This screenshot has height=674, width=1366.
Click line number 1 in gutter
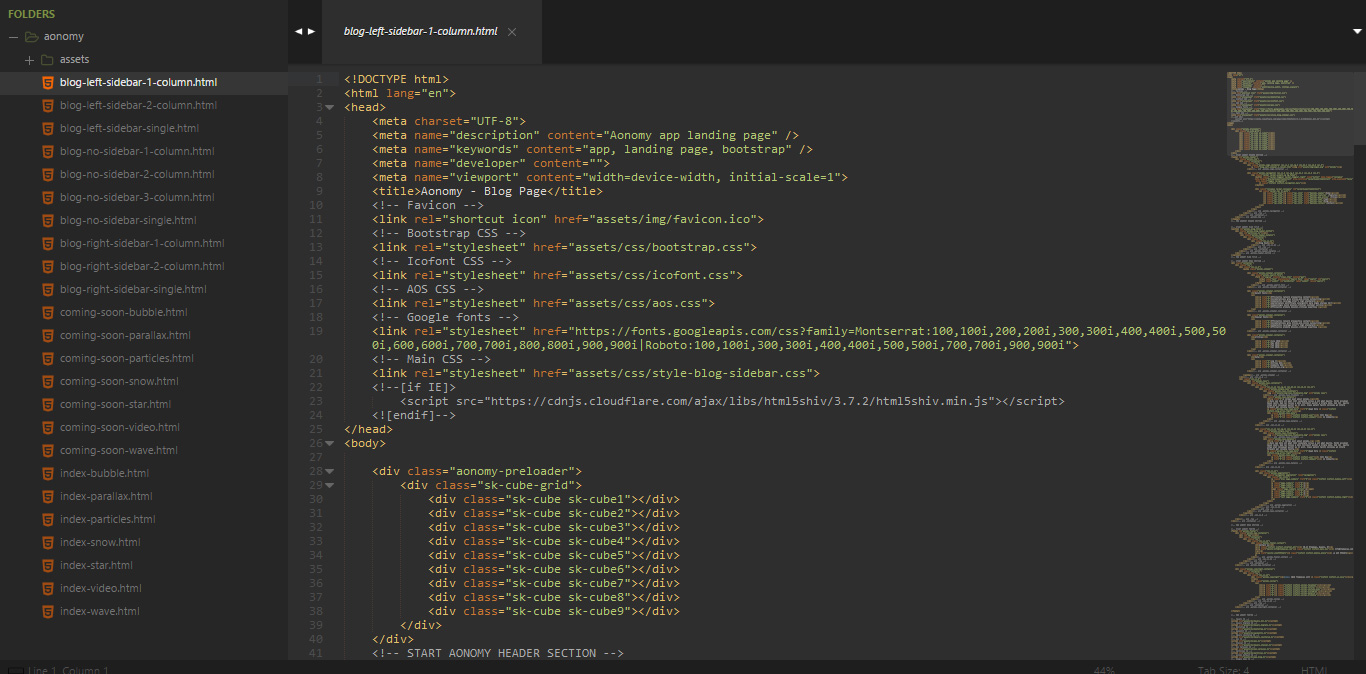point(319,79)
